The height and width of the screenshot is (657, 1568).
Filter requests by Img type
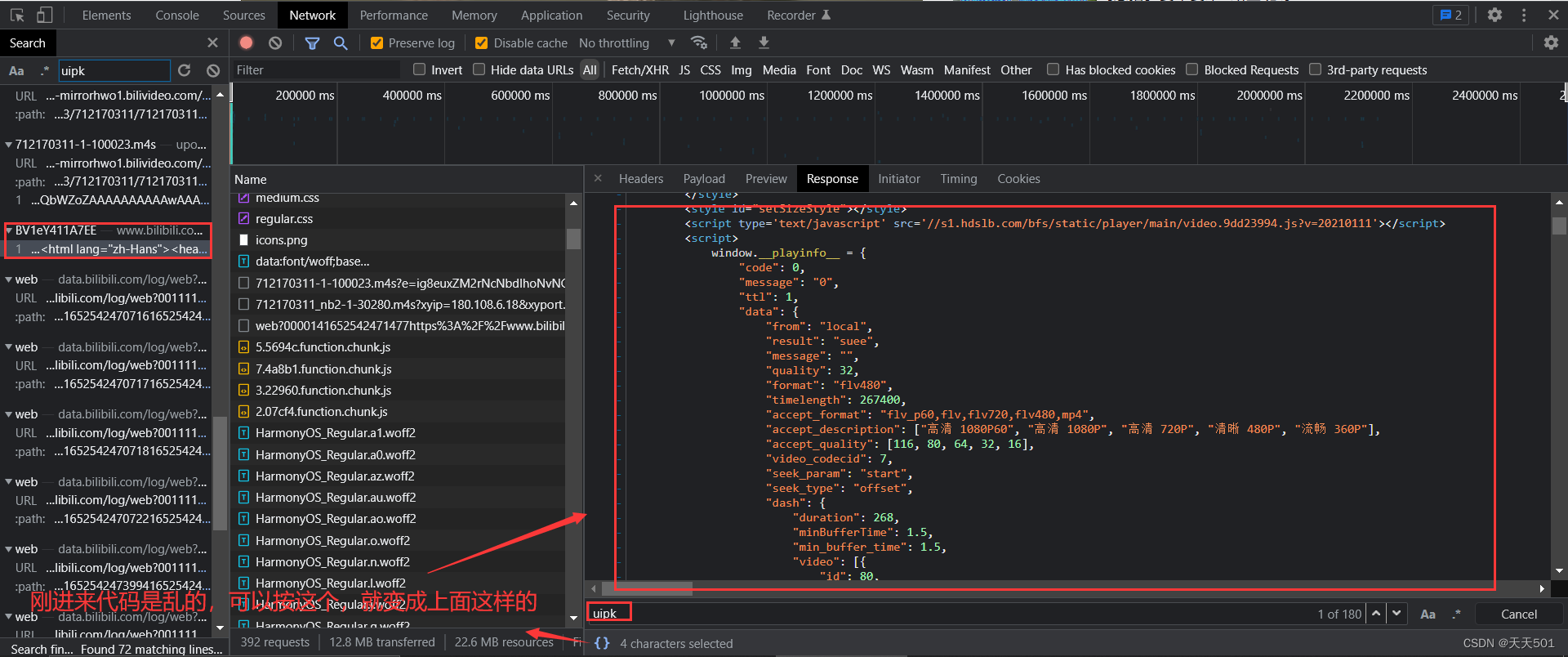(x=742, y=70)
